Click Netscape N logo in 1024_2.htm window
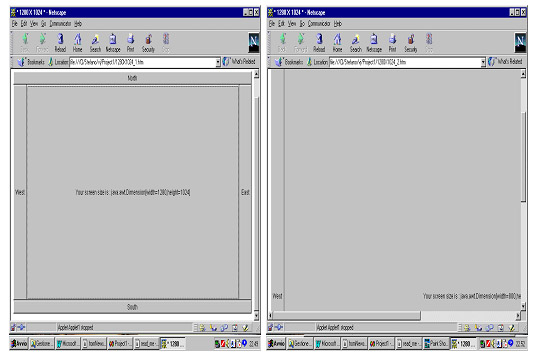The image size is (537, 362). point(520,42)
